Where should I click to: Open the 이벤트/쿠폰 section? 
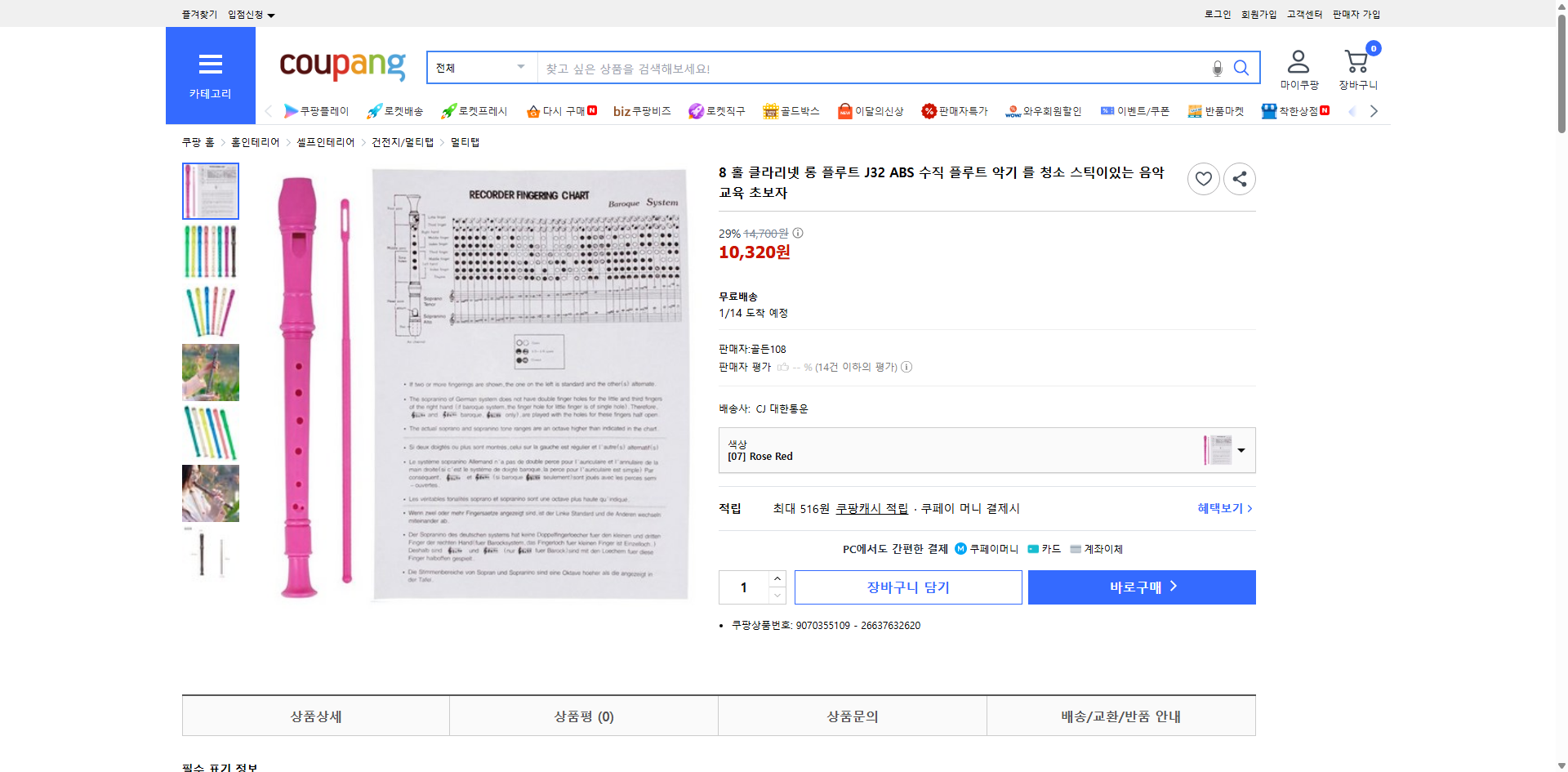(x=1136, y=111)
